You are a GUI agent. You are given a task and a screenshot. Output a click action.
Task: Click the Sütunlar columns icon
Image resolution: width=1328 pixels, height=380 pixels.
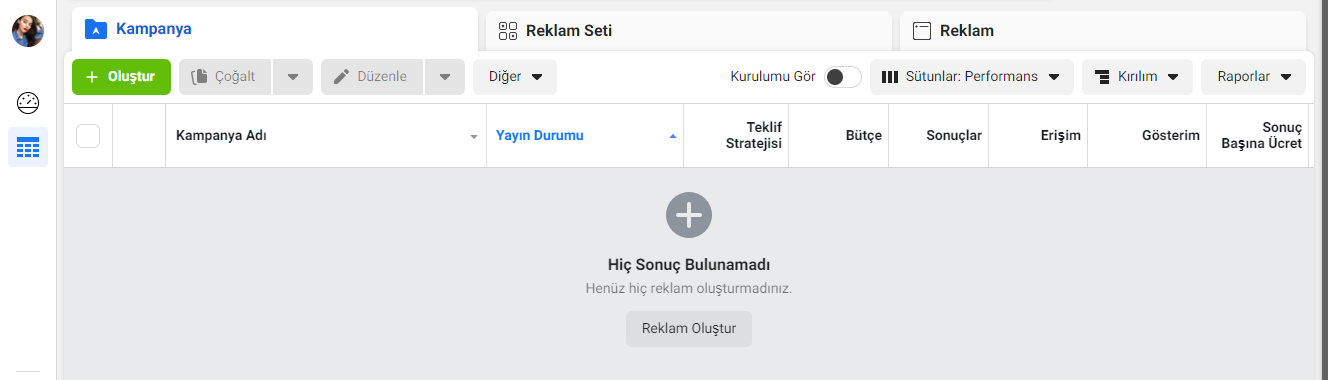[x=890, y=77]
